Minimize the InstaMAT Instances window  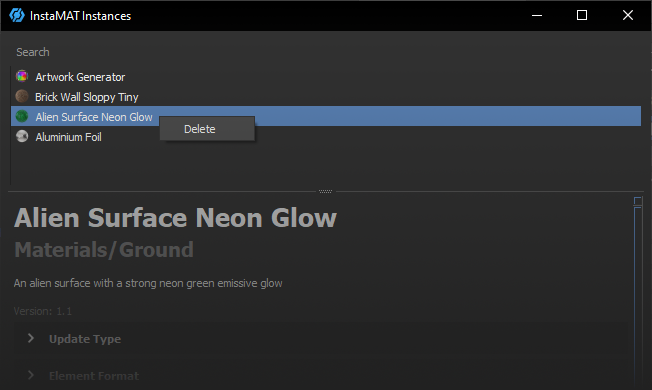point(537,15)
